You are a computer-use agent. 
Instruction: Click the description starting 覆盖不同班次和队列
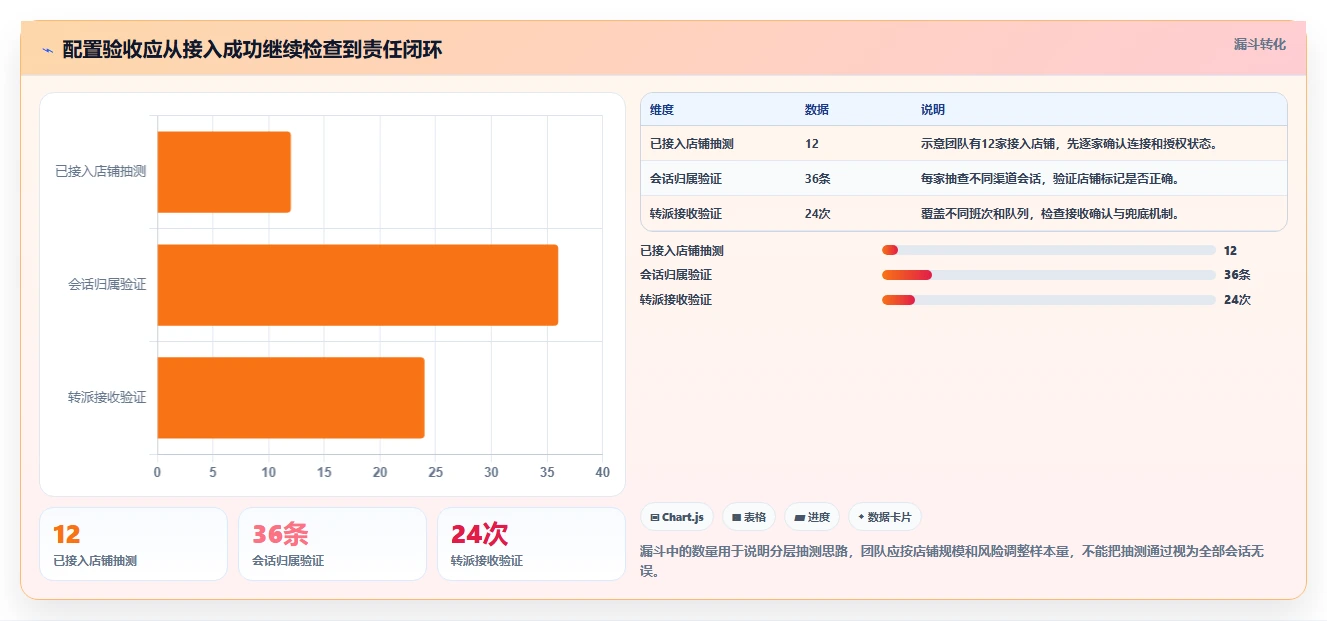point(1051,214)
